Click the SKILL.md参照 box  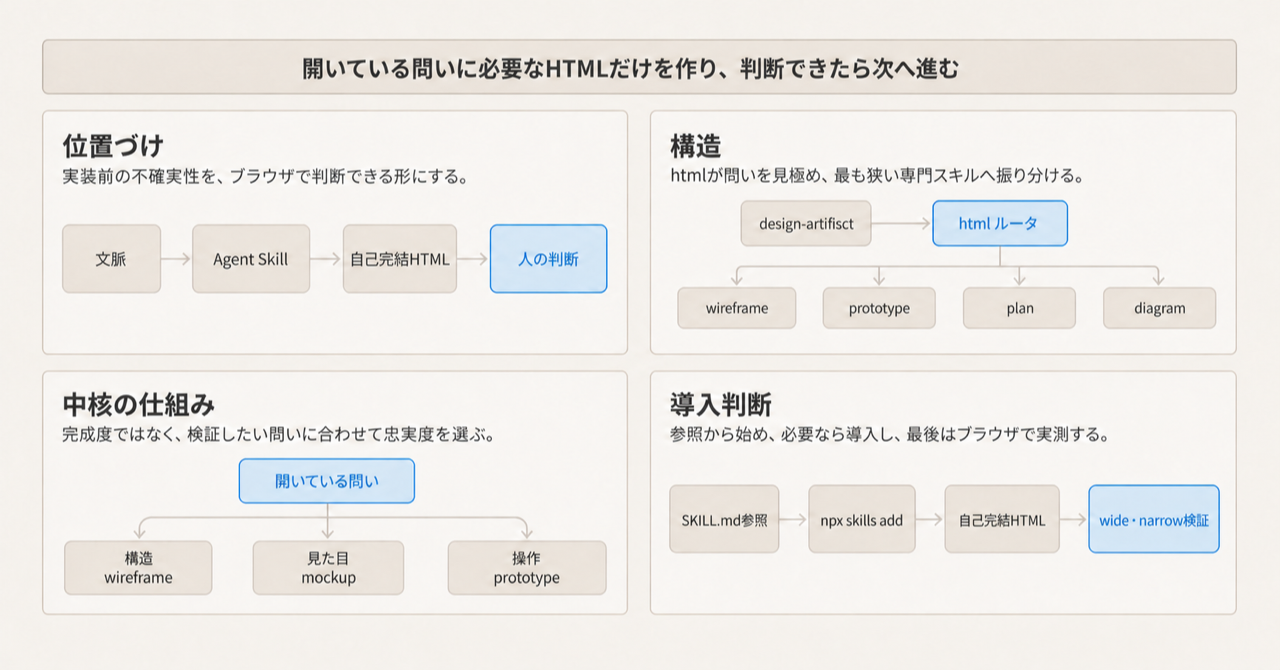click(725, 519)
